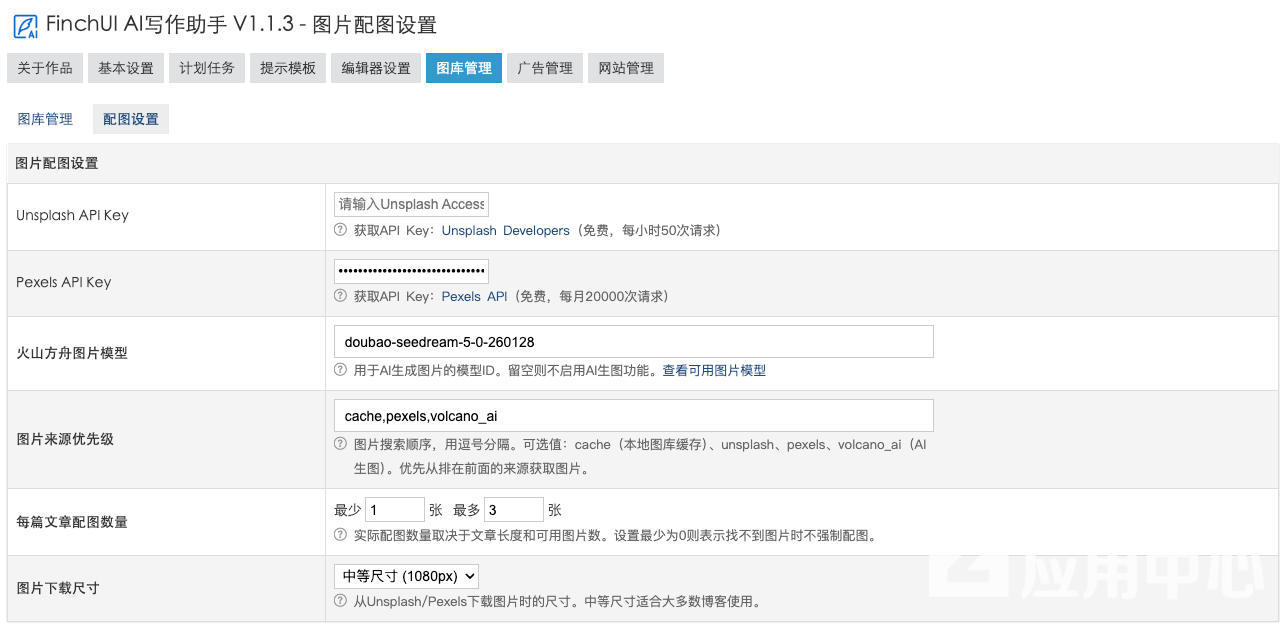Click the help icon for 图片来源优先级
The width and height of the screenshot is (1283, 630).
tap(340, 445)
